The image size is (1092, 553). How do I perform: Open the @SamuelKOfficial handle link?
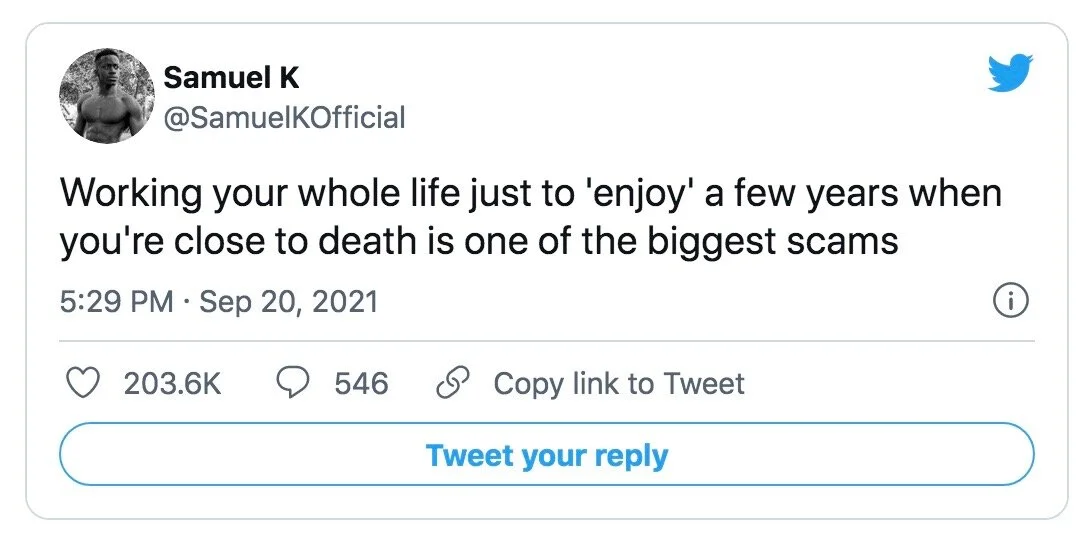click(284, 118)
